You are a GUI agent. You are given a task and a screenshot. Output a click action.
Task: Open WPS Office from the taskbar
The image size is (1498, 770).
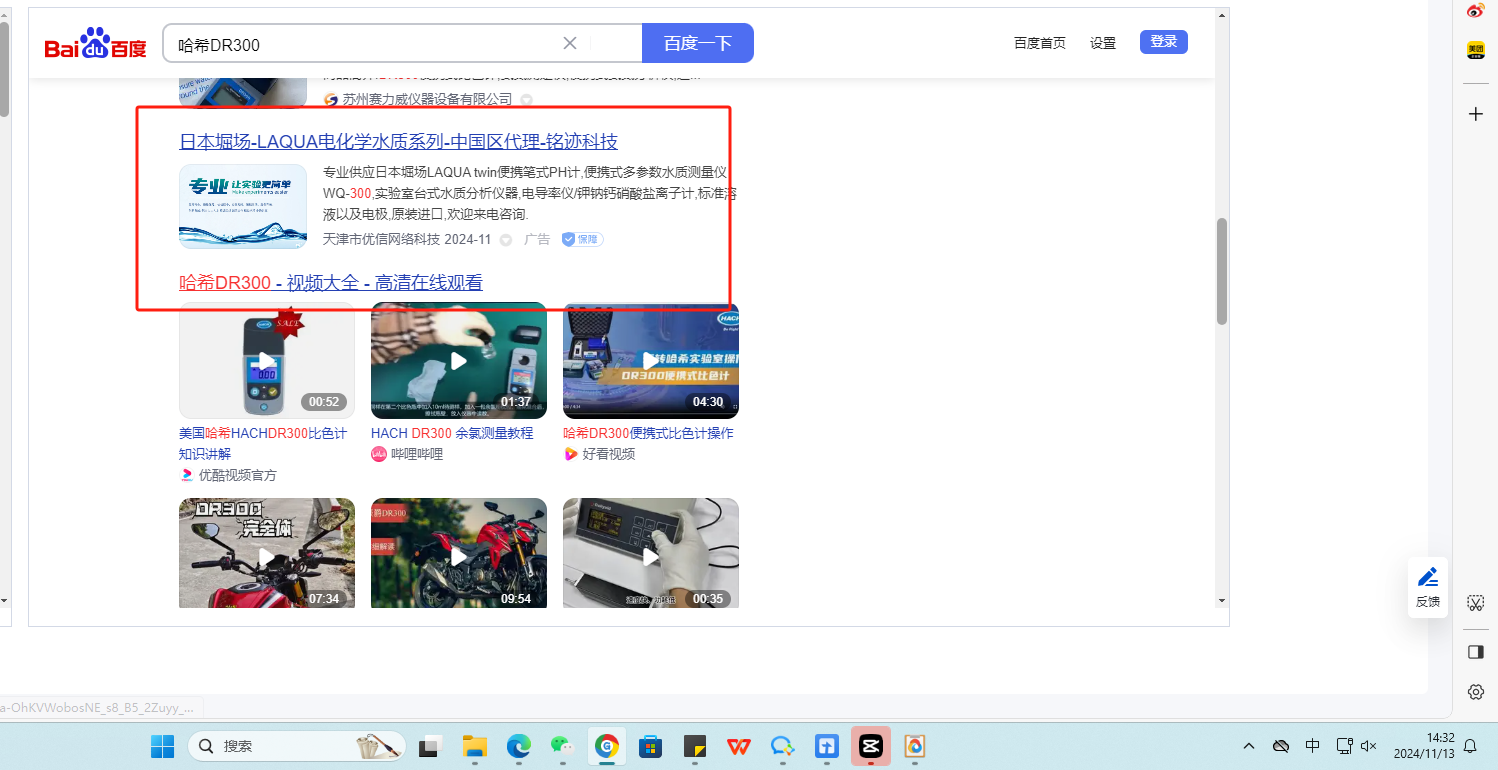tap(738, 746)
